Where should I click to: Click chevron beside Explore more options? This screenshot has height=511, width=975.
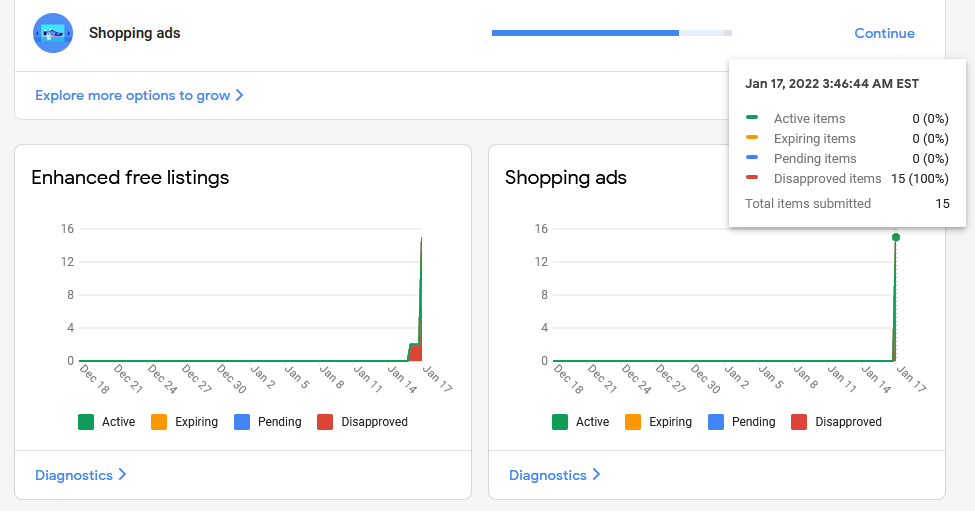(x=239, y=95)
